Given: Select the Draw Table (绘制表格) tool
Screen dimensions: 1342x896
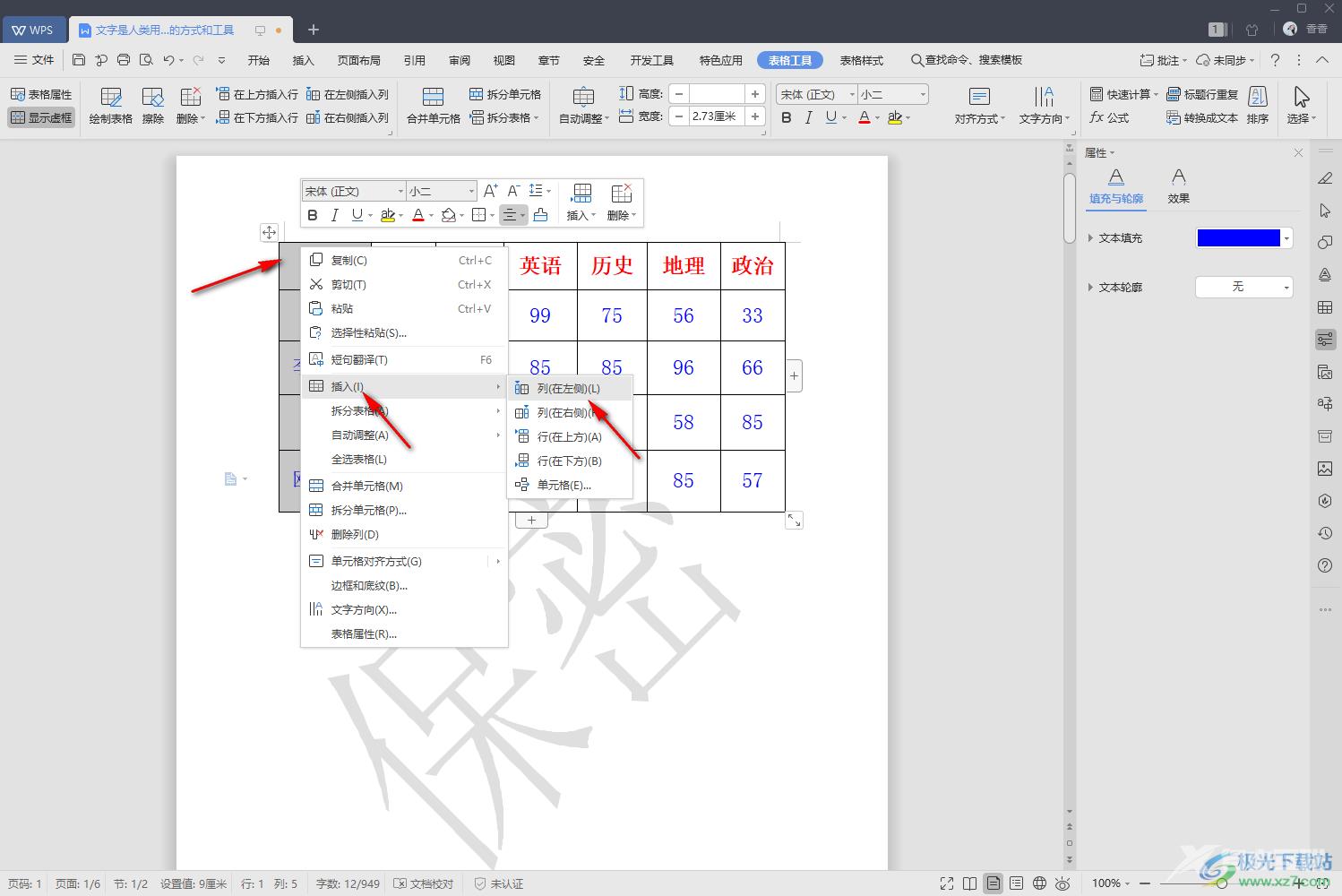Looking at the screenshot, I should coord(111,106).
